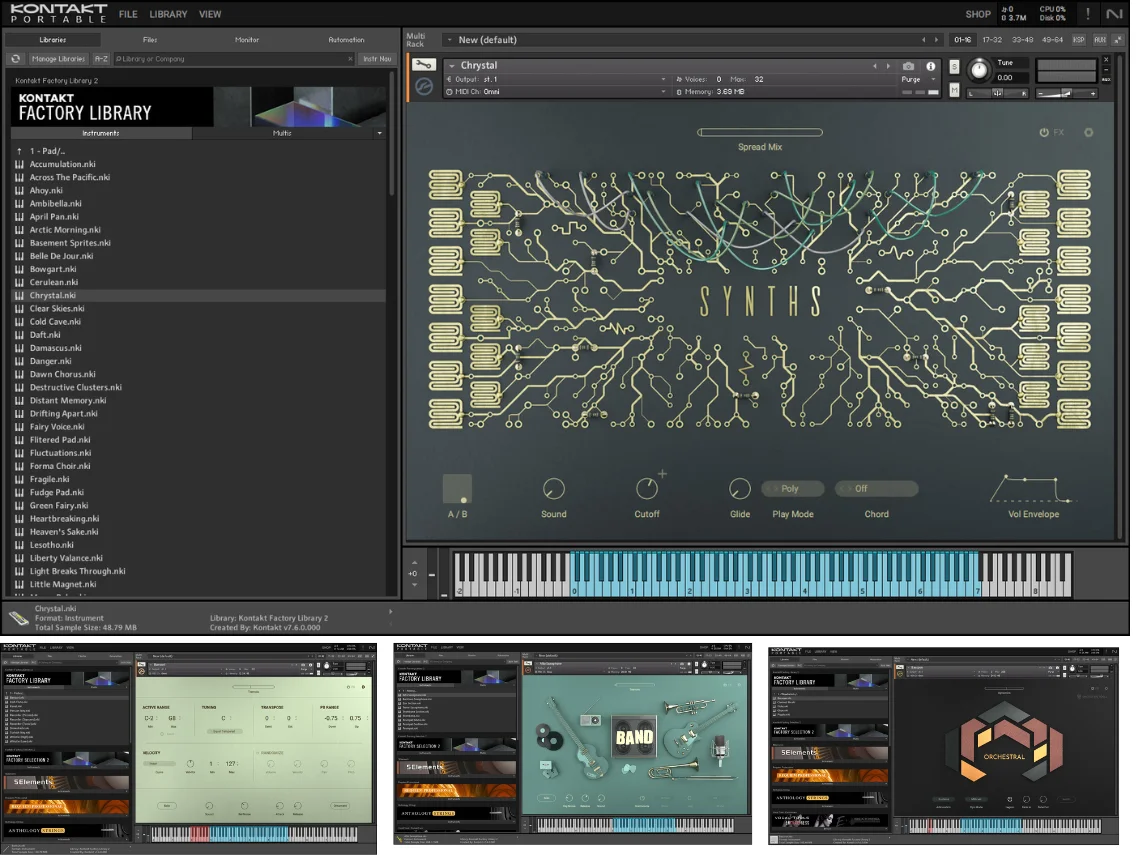Click the Vol Envelope shape icon

point(1033,489)
